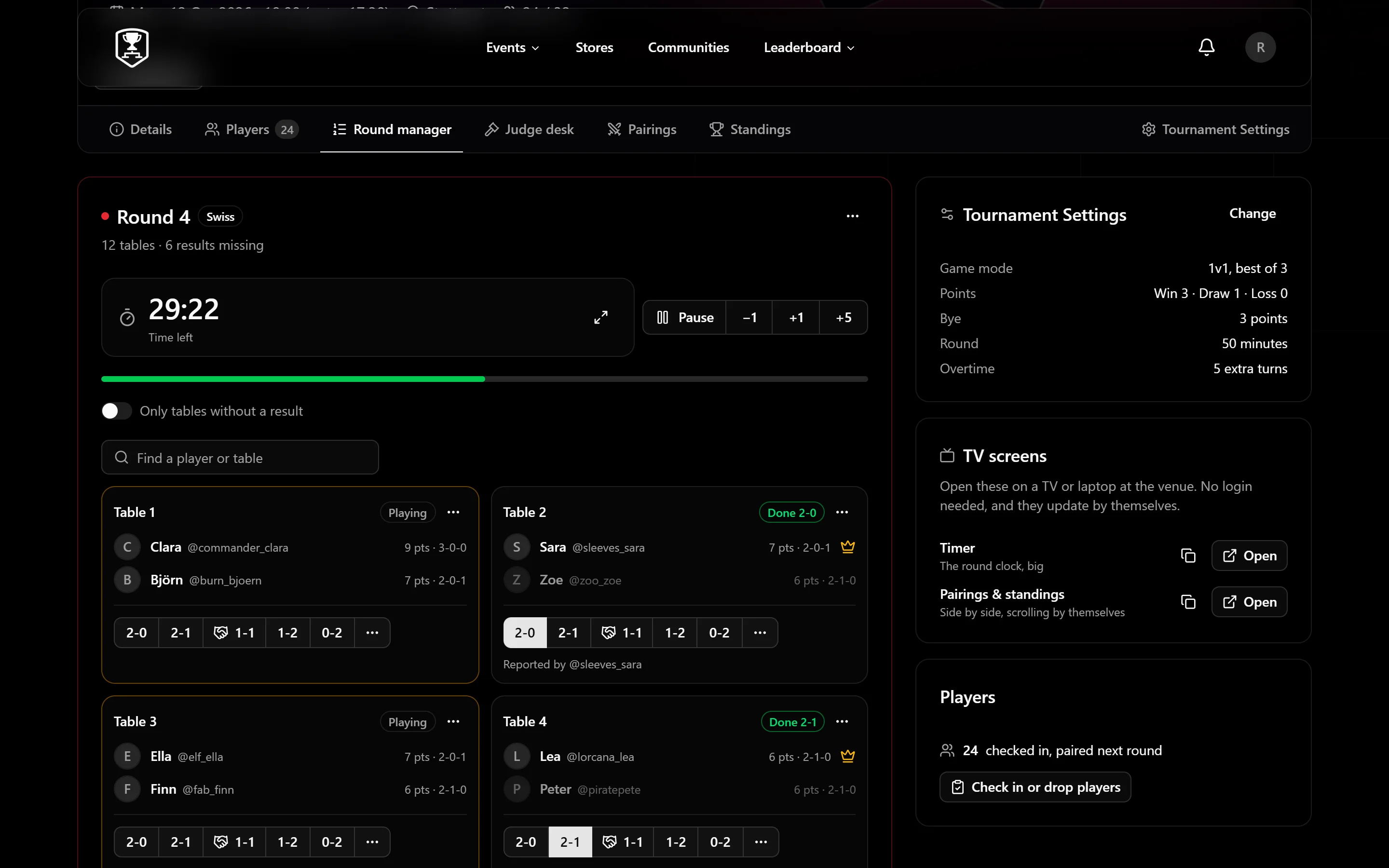Pause the round timer
Screen dimensions: 1389x868
click(685, 317)
